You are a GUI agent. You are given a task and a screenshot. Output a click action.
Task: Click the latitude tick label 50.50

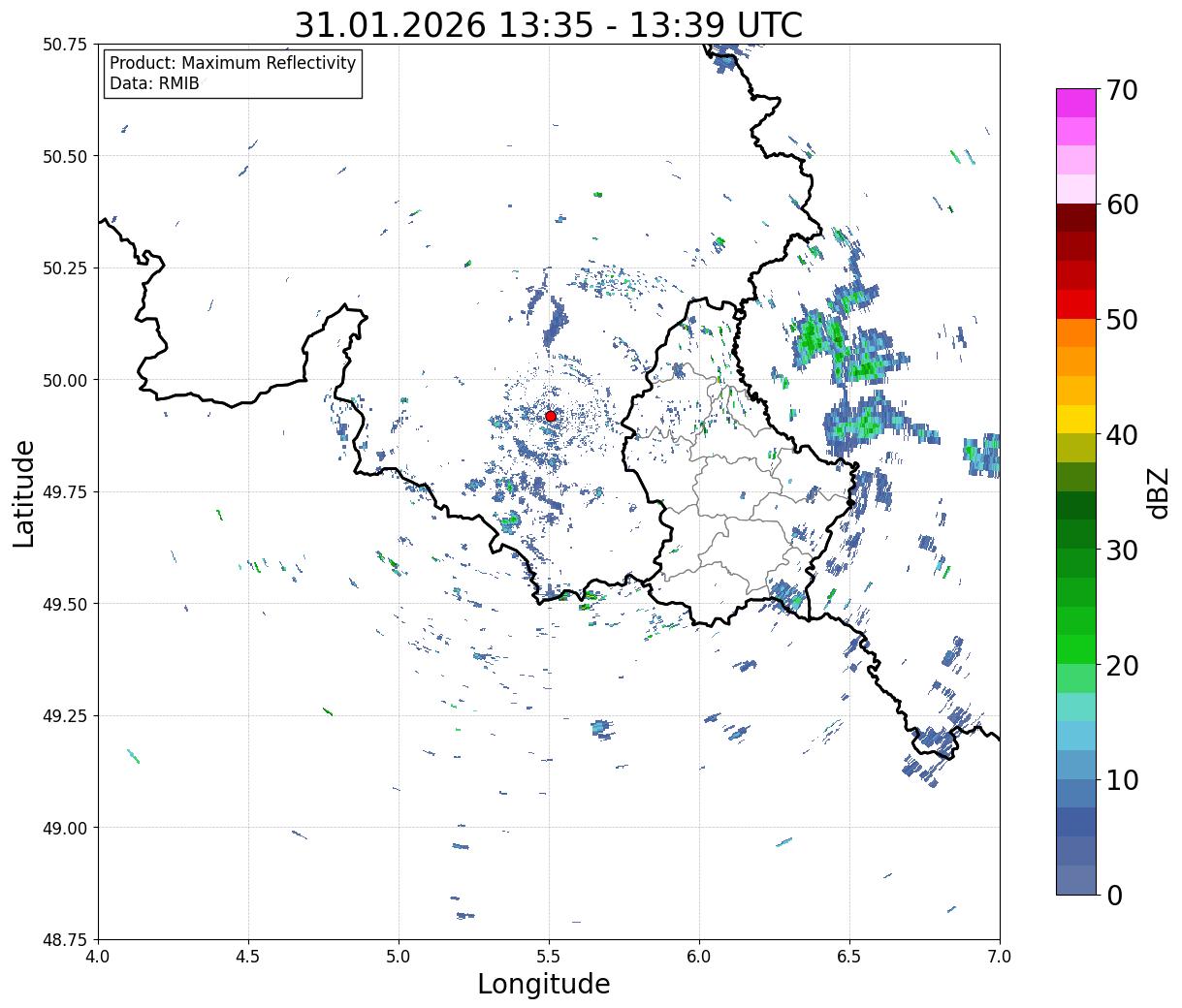click(x=66, y=156)
